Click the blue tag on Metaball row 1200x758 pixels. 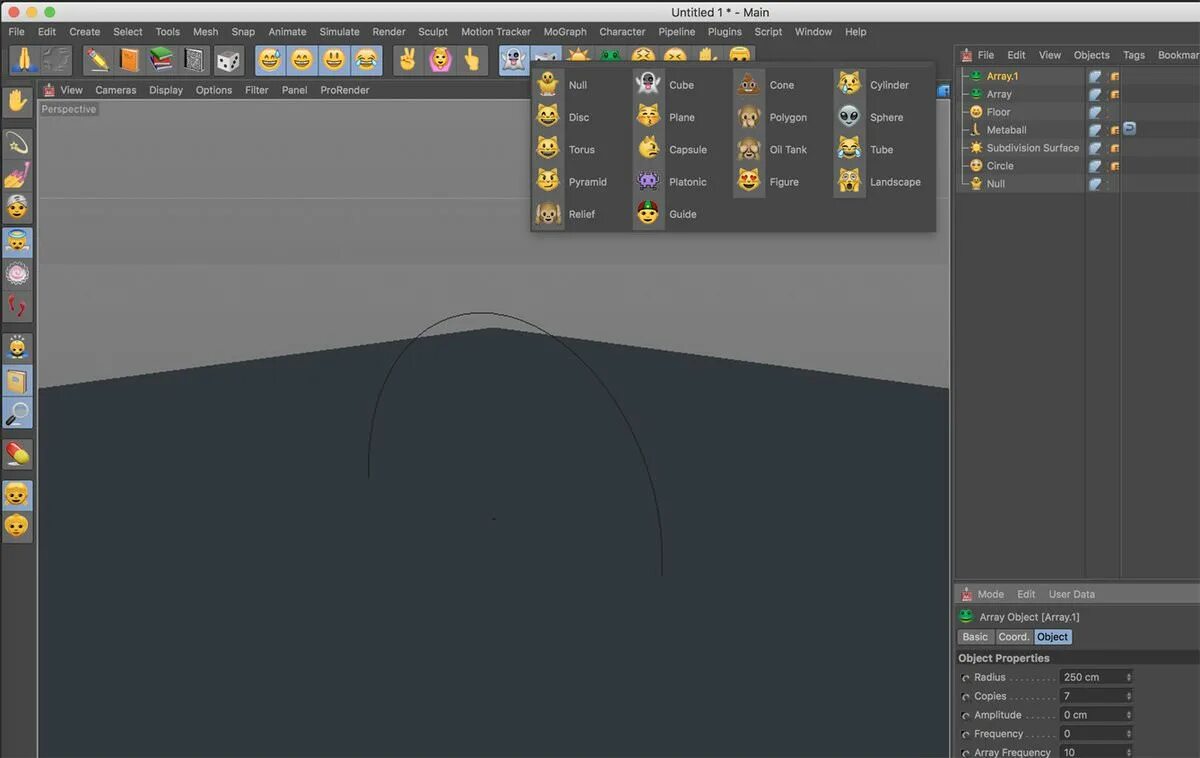click(x=1129, y=129)
